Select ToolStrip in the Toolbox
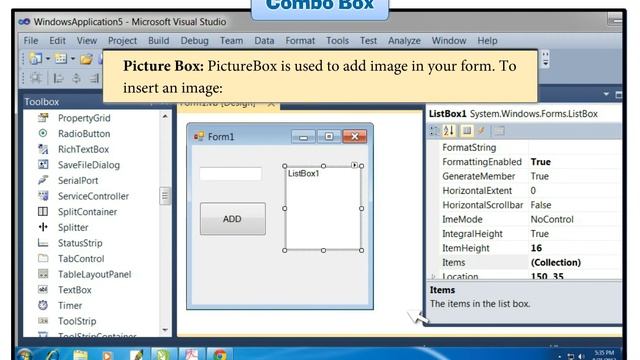Image resolution: width=640 pixels, height=360 pixels. coord(77,321)
